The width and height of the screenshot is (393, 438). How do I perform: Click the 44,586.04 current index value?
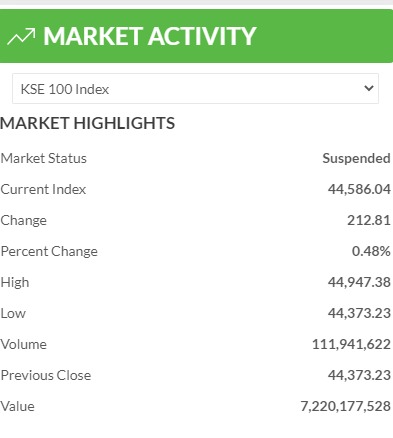[359, 189]
